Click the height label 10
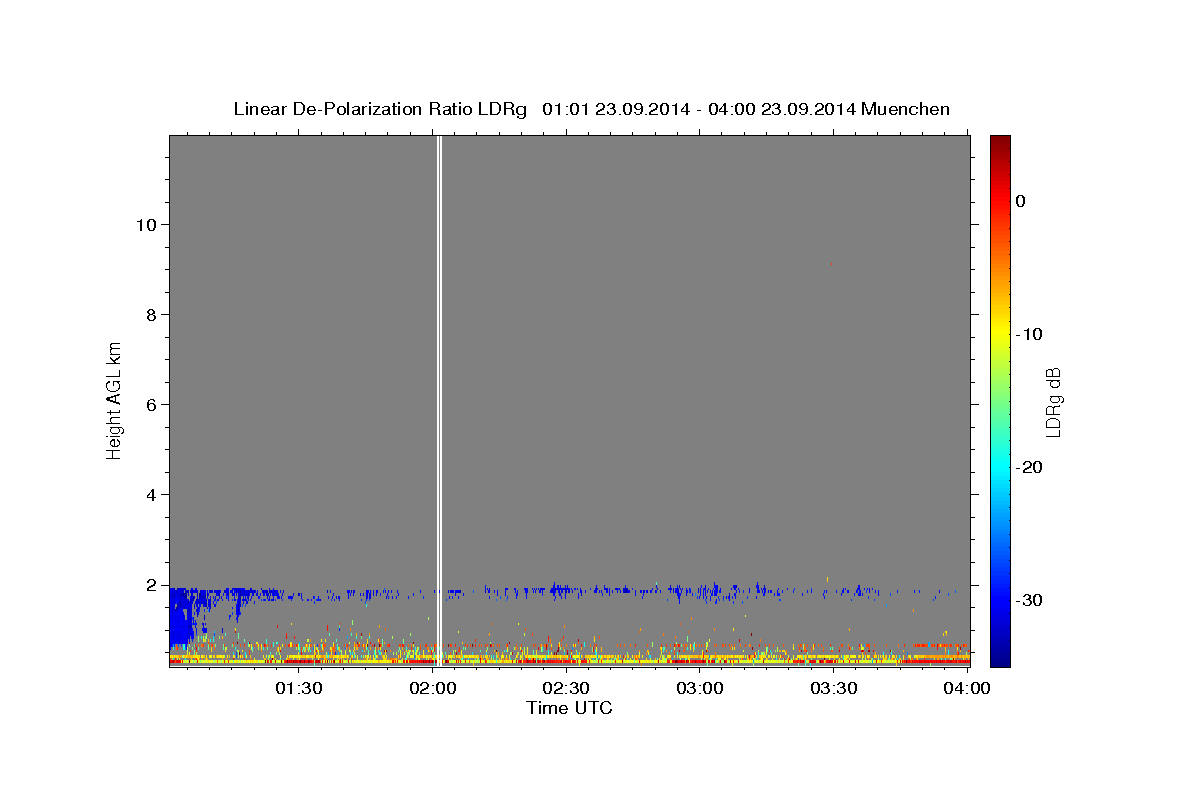Screen dimensions: 1200x800 click(145, 225)
